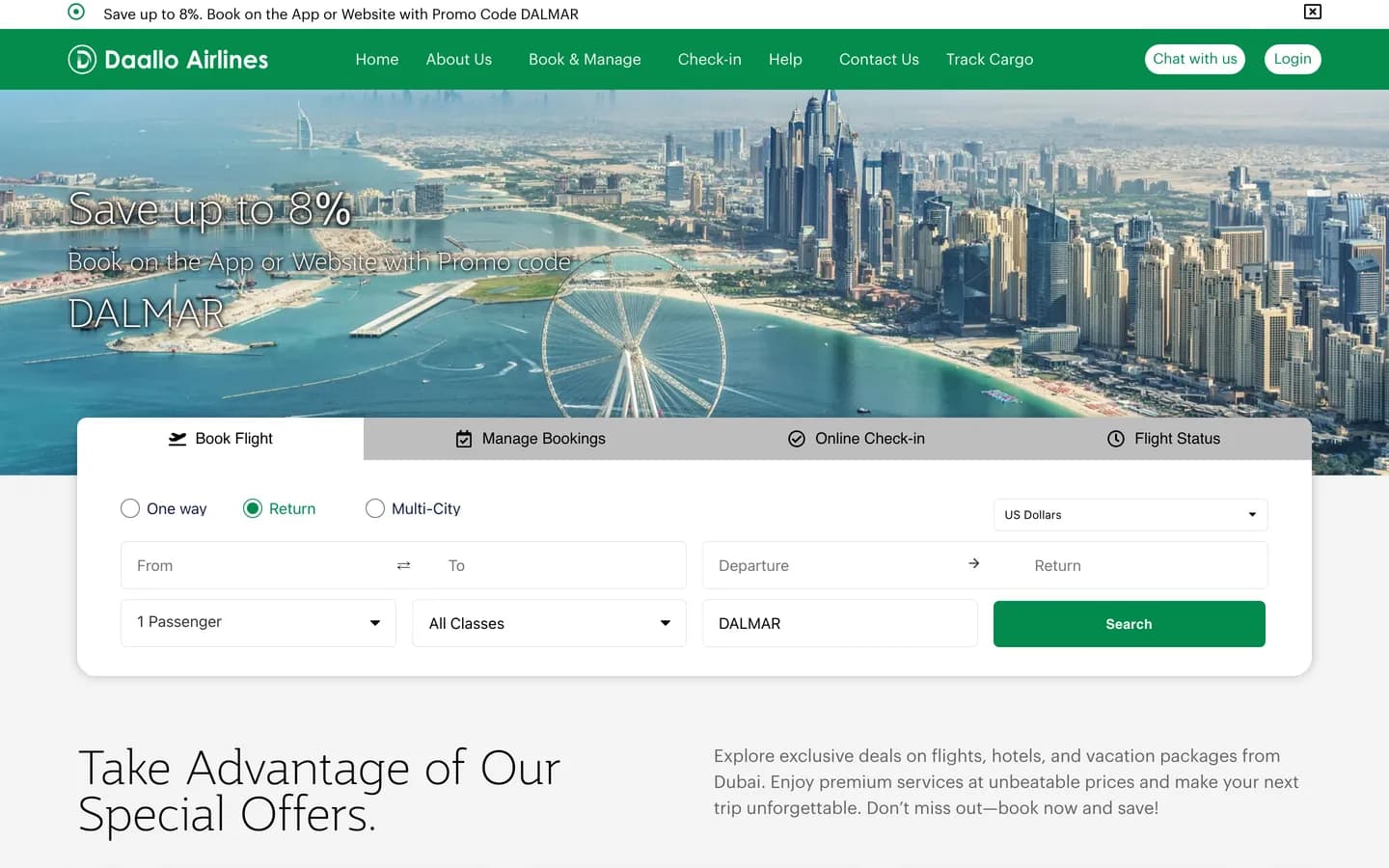Switch to the Book Flight tab
1389x868 pixels.
point(221,439)
